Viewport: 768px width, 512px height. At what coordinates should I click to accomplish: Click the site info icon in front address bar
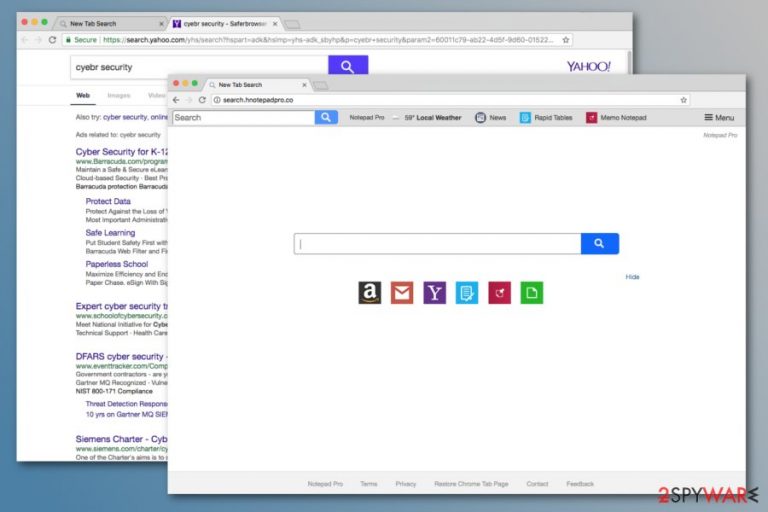click(x=217, y=100)
